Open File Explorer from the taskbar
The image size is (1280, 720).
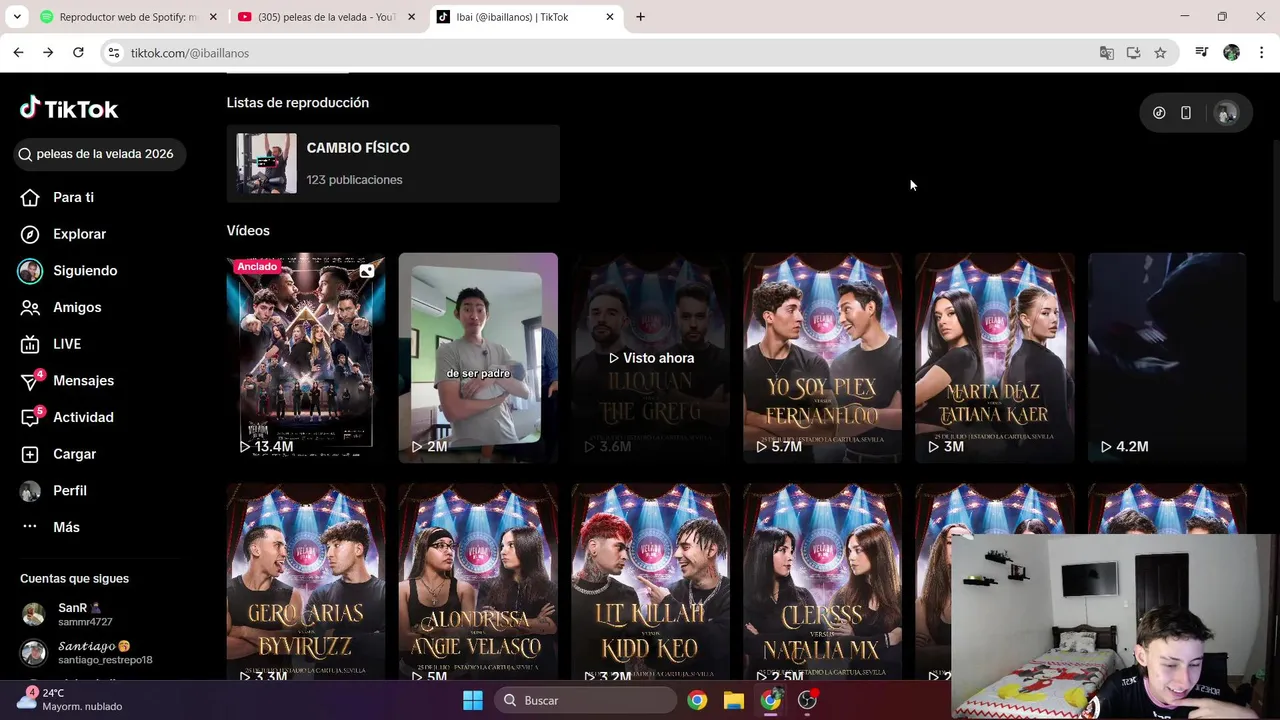click(x=734, y=700)
